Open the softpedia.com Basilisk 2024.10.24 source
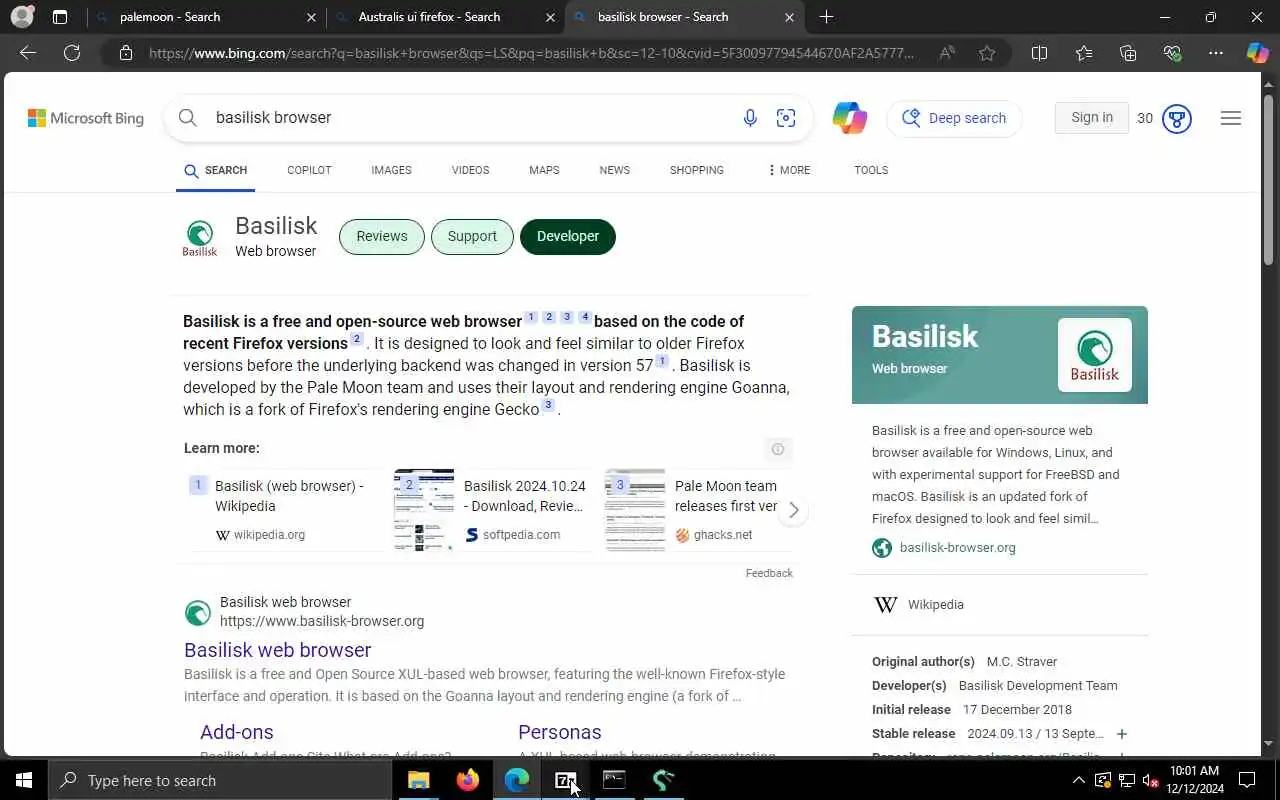1280x800 pixels. pos(494,510)
